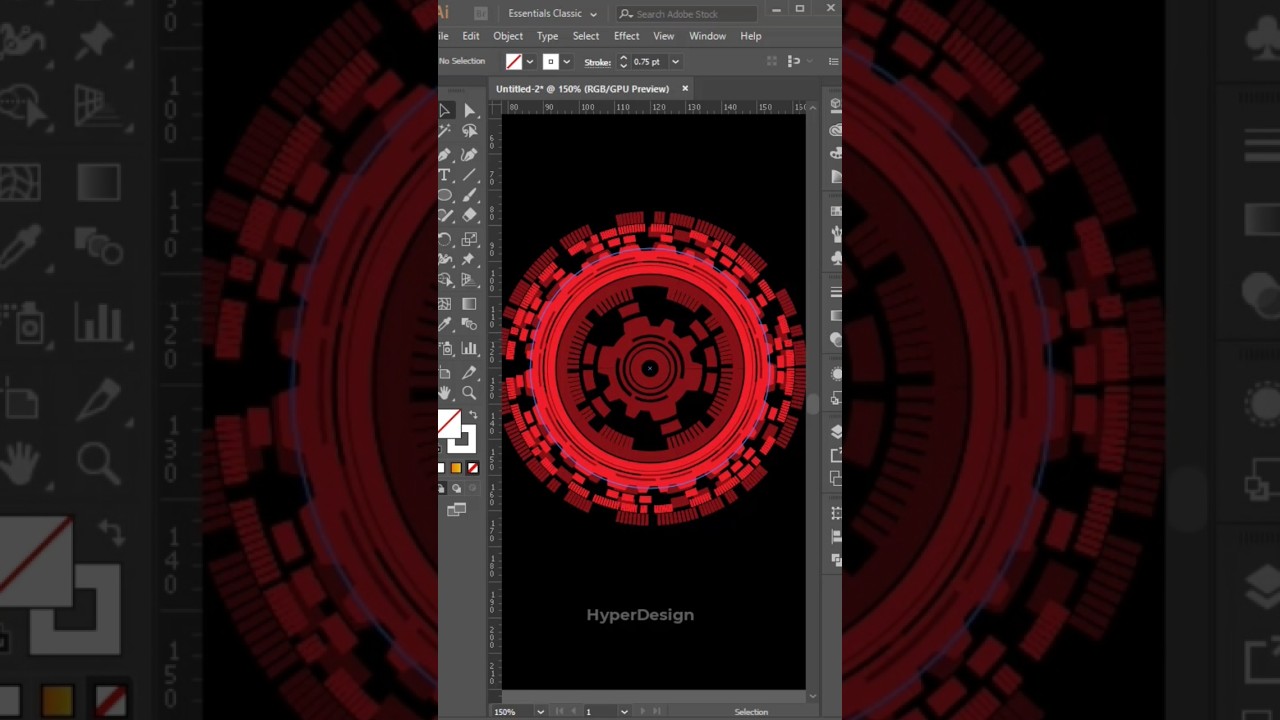This screenshot has width=1280, height=720.
Task: Swap fill and stroke colors arrow
Action: point(473,415)
